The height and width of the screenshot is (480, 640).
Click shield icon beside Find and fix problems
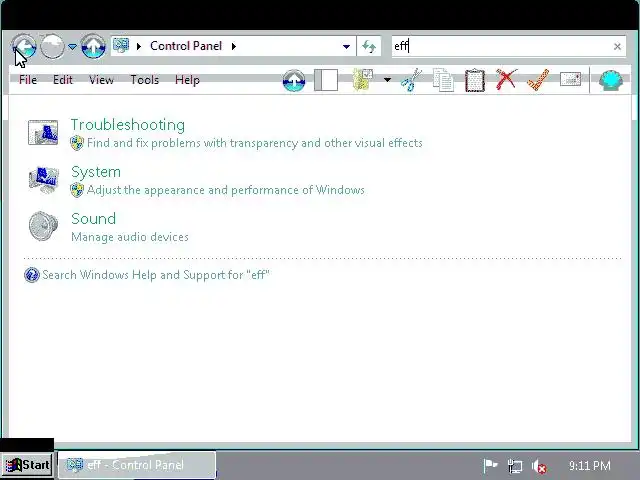[x=77, y=143]
